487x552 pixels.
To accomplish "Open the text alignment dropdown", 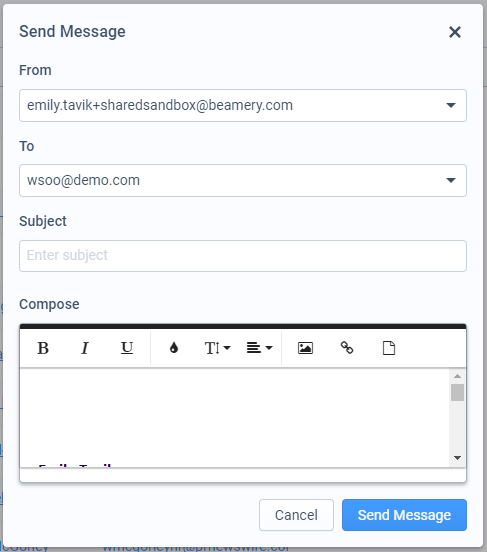I will [x=260, y=348].
